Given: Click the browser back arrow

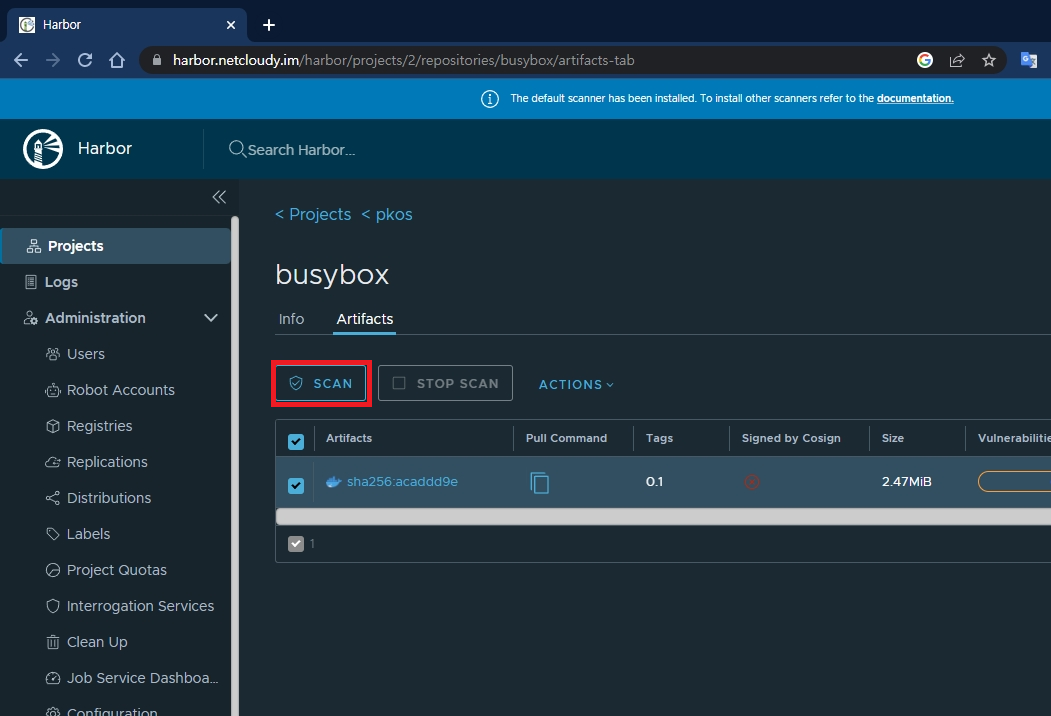Looking at the screenshot, I should 21,60.
